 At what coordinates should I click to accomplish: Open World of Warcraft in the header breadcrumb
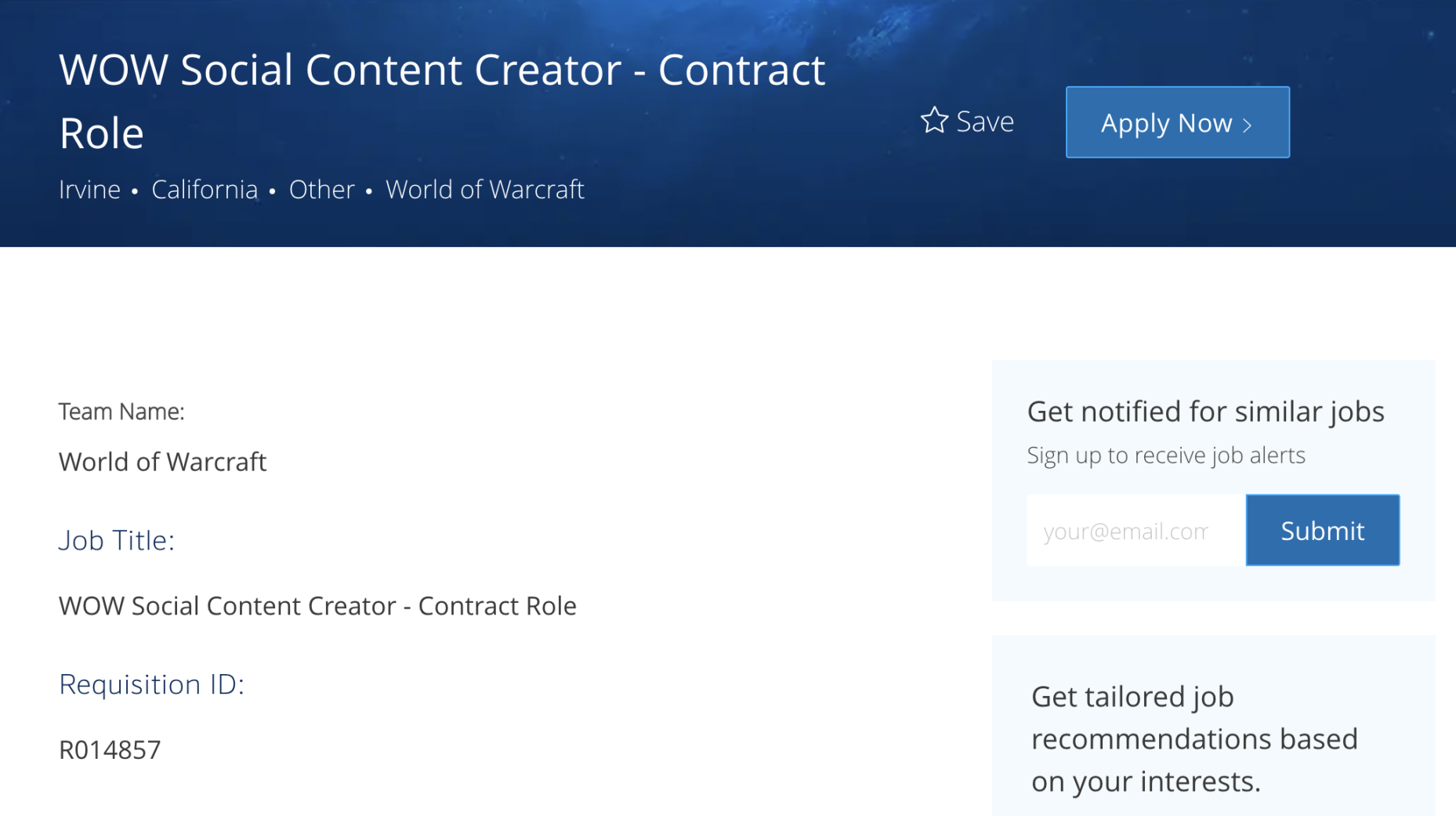484,190
